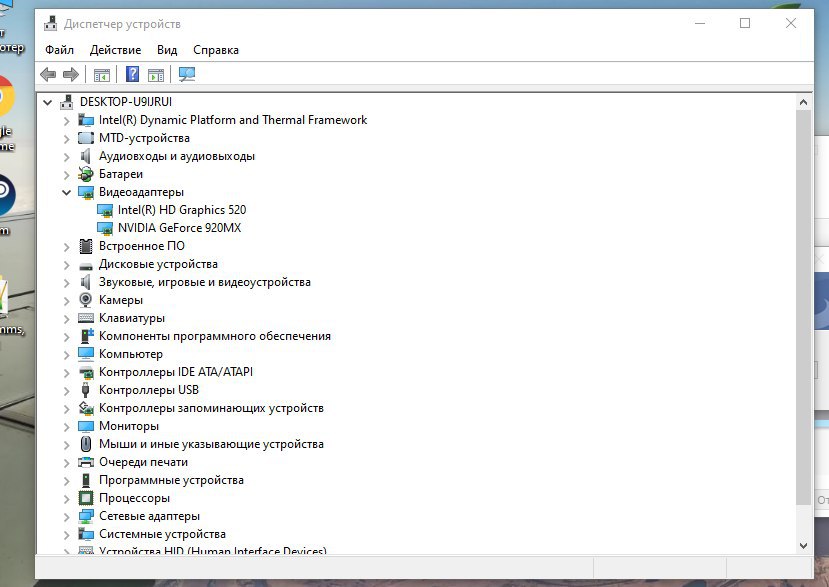
Task: Click the scrollbar down arrow
Action: click(x=804, y=546)
